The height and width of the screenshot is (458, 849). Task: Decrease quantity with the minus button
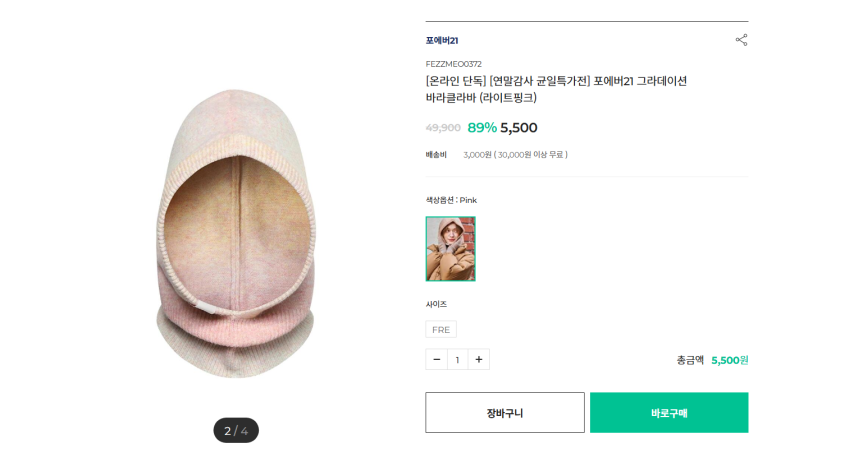click(x=436, y=360)
